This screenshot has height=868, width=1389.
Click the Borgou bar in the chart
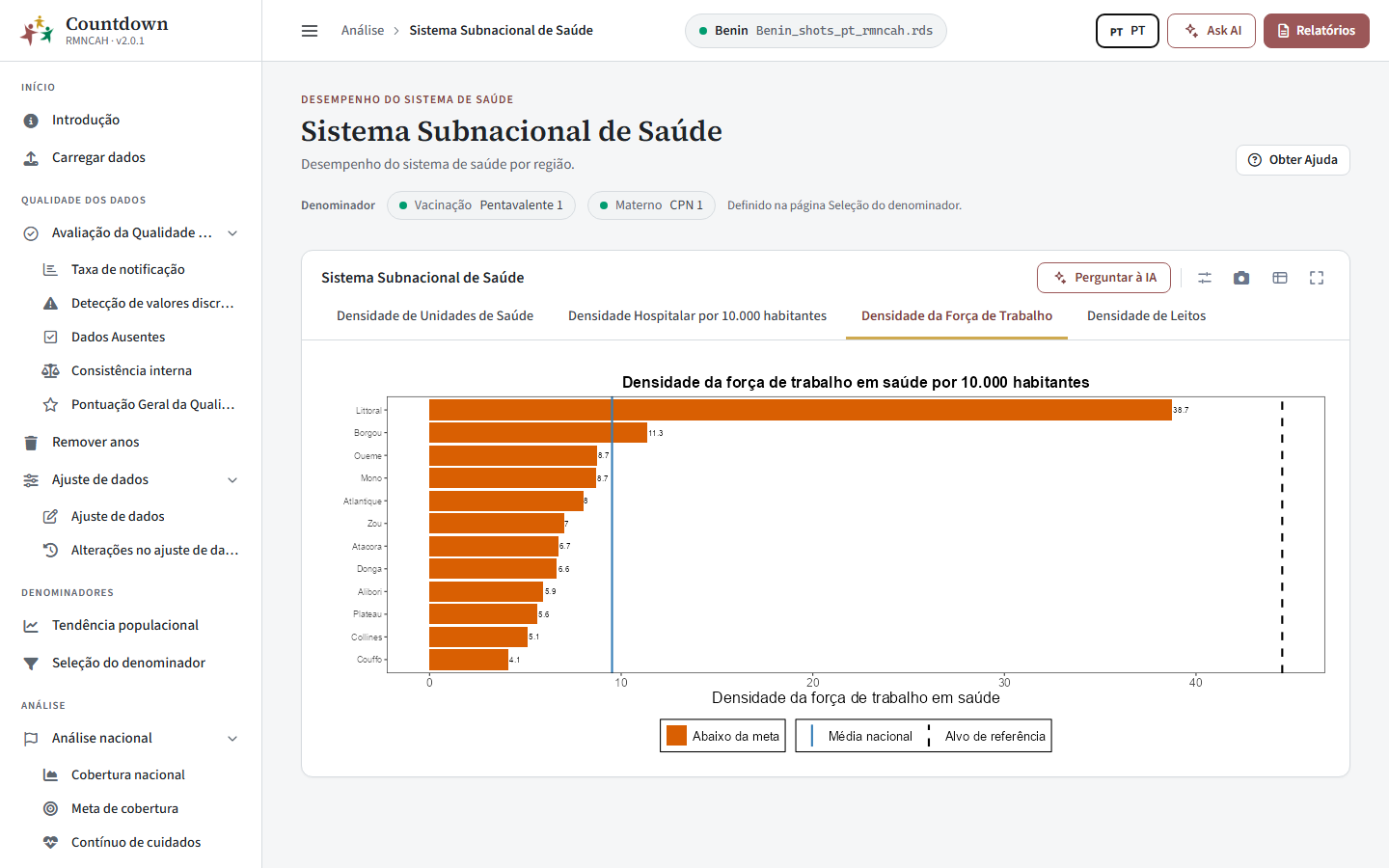[538, 433]
